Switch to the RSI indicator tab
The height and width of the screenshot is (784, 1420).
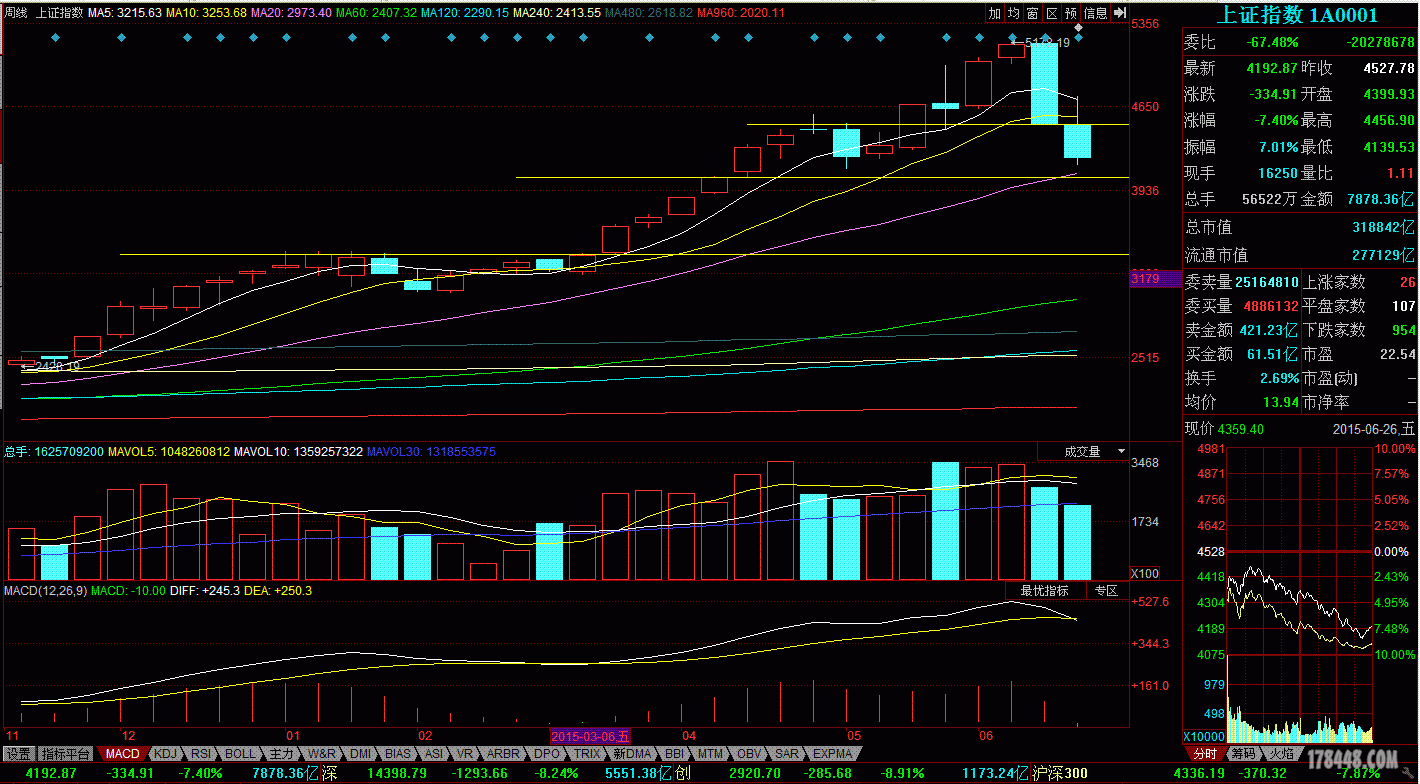(x=201, y=753)
